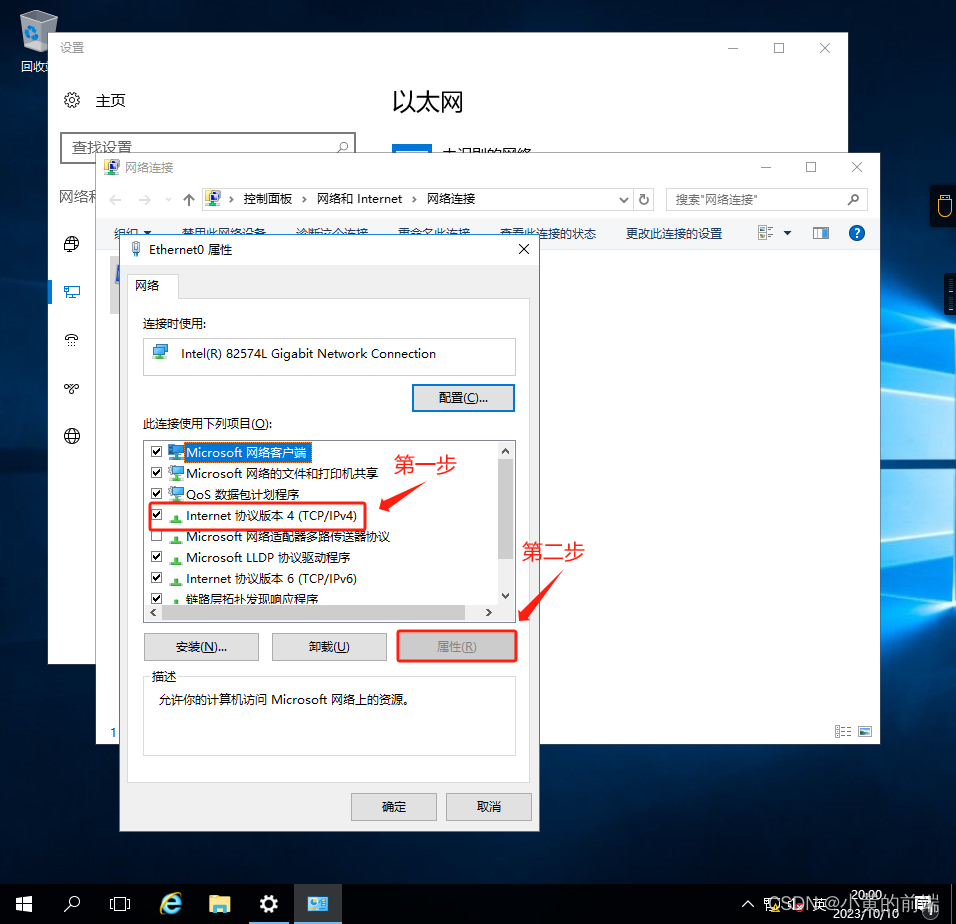Select Microsoft LLDP 协议驱动程序 list row
The height and width of the screenshot is (924, 956).
click(x=268, y=557)
